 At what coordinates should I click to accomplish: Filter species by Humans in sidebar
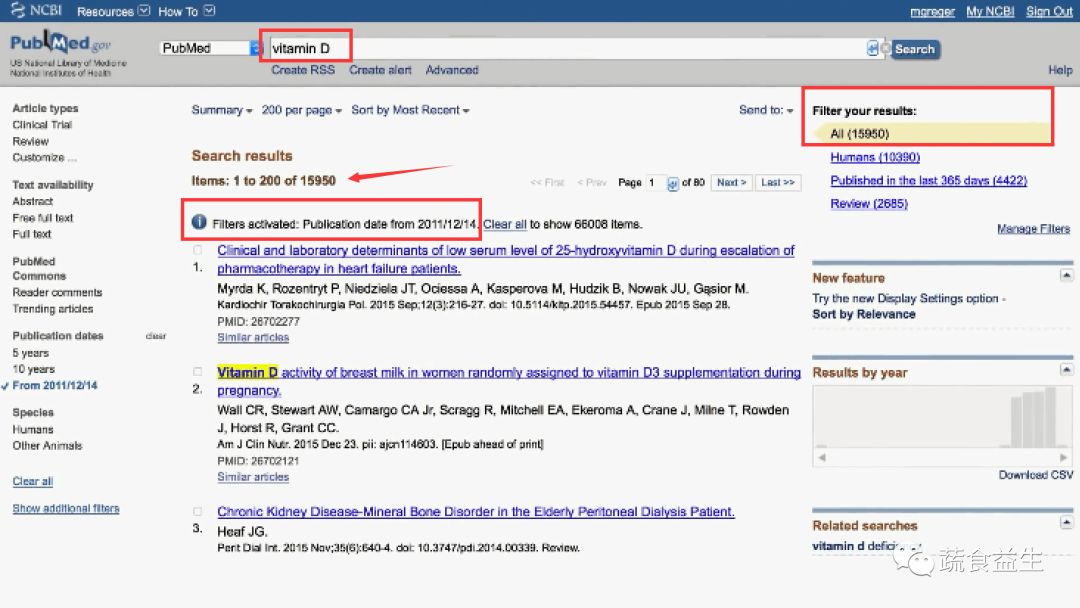[32, 430]
